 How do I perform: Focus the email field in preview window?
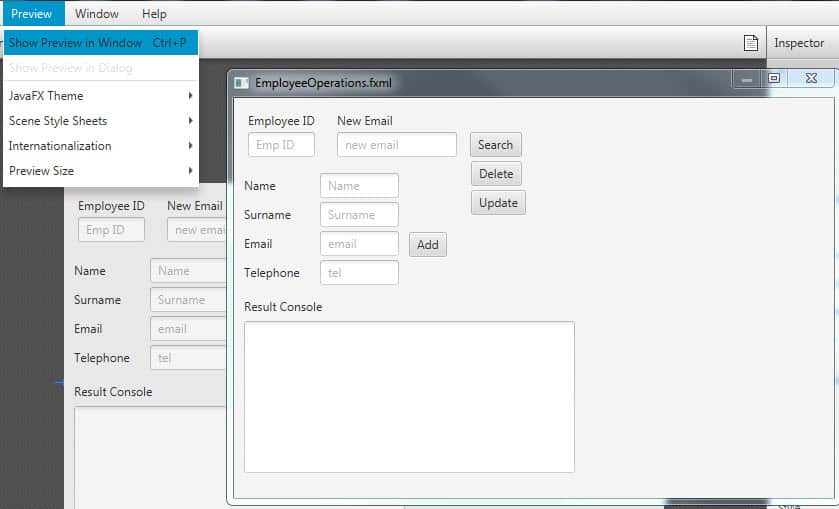359,244
